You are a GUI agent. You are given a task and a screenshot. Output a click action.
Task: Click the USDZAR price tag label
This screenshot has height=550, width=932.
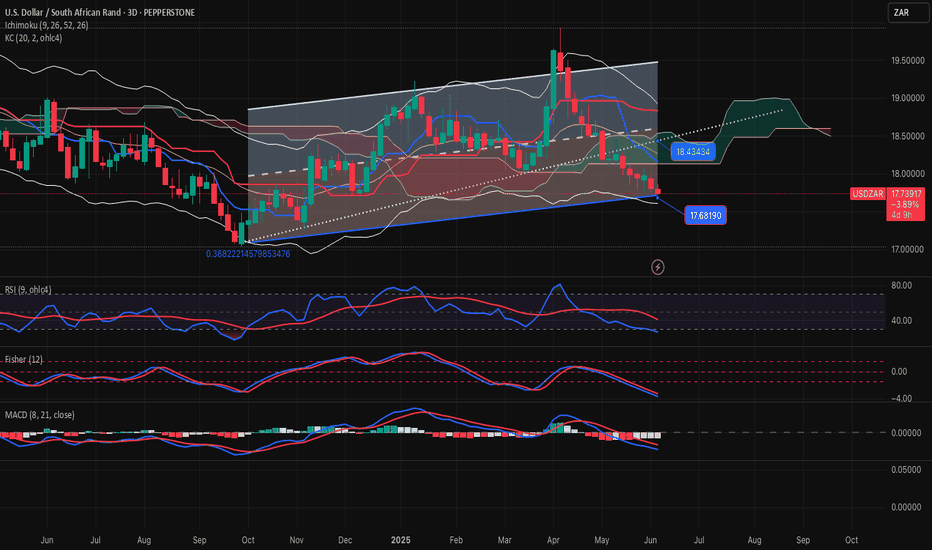867,194
